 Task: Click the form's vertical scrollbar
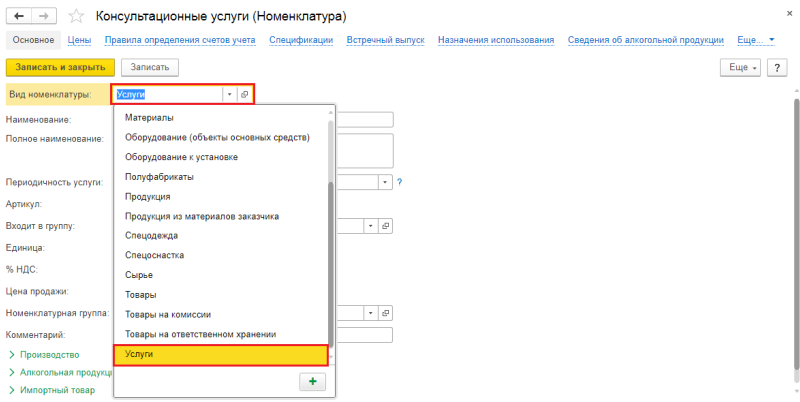pos(796,232)
